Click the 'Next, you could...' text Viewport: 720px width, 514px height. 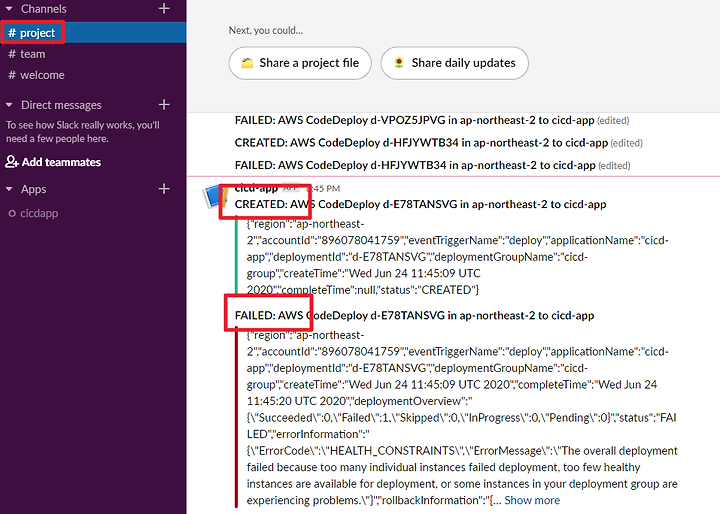[x=266, y=31]
